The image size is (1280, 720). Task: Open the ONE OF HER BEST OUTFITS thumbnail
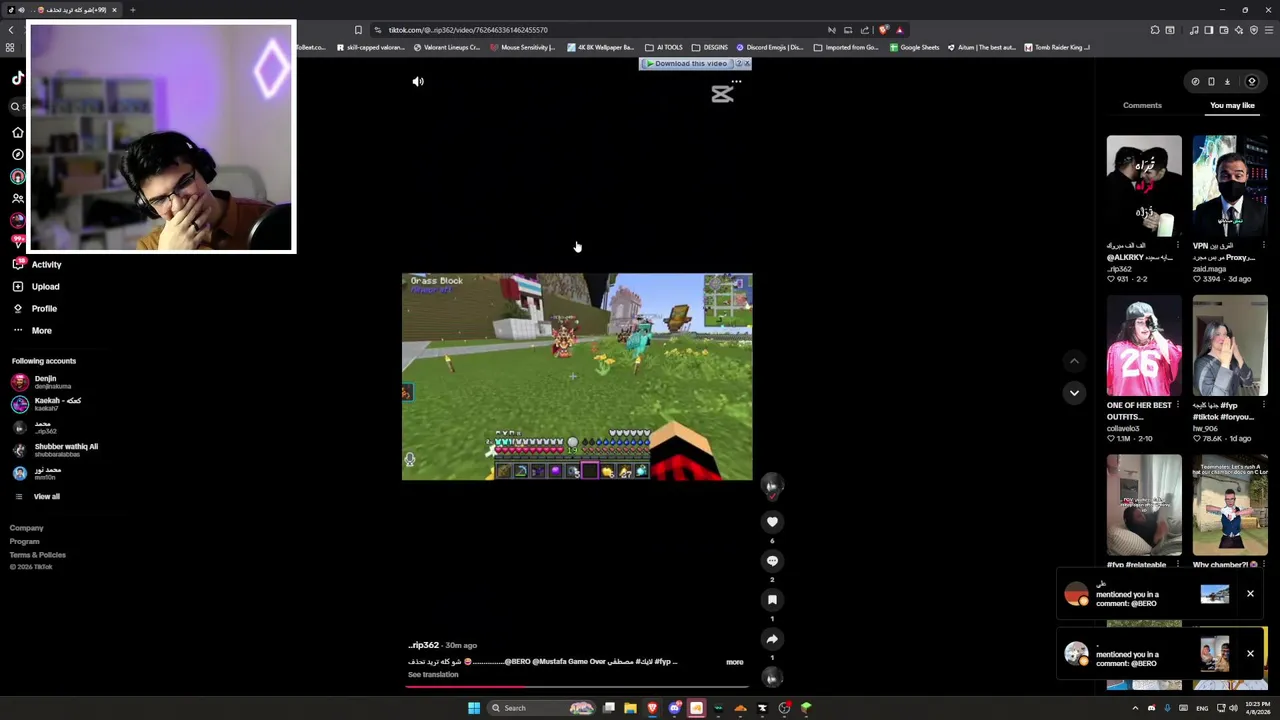pyautogui.click(x=1144, y=346)
